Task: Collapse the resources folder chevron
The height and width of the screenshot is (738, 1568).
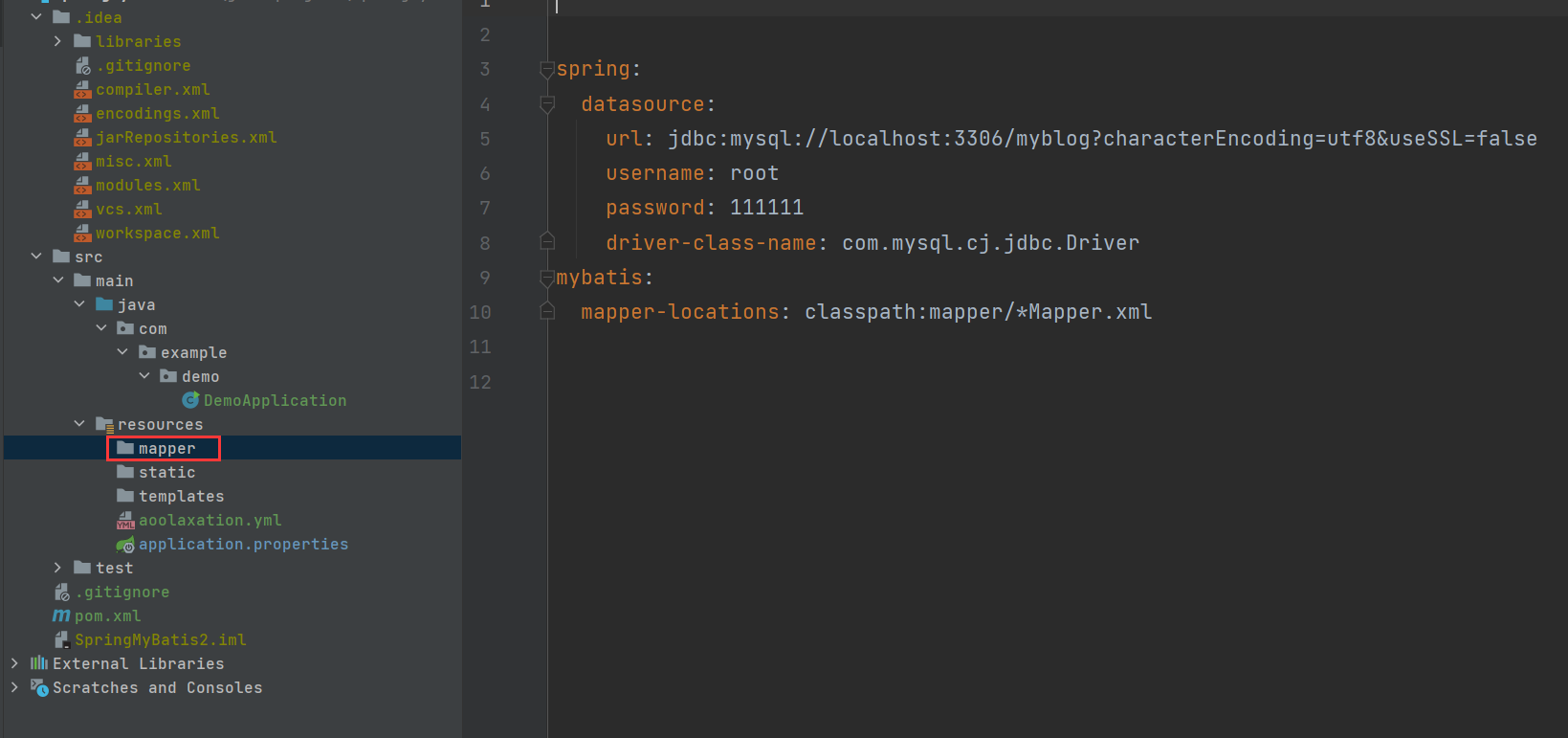Action: point(79,424)
